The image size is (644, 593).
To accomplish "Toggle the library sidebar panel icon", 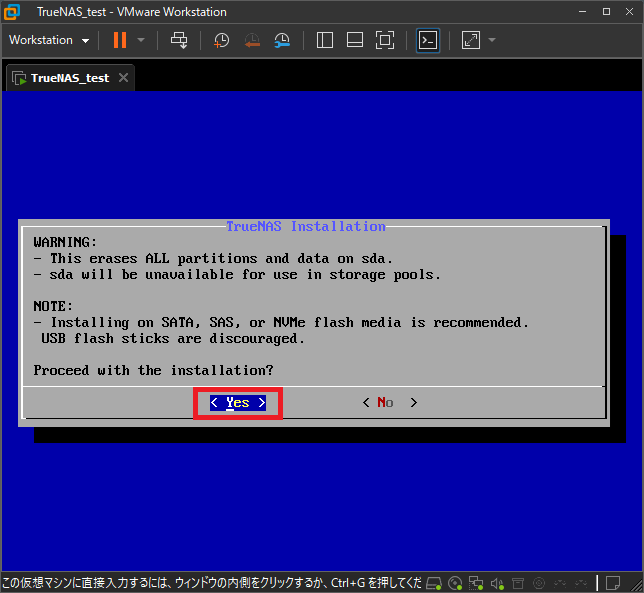I will point(324,40).
